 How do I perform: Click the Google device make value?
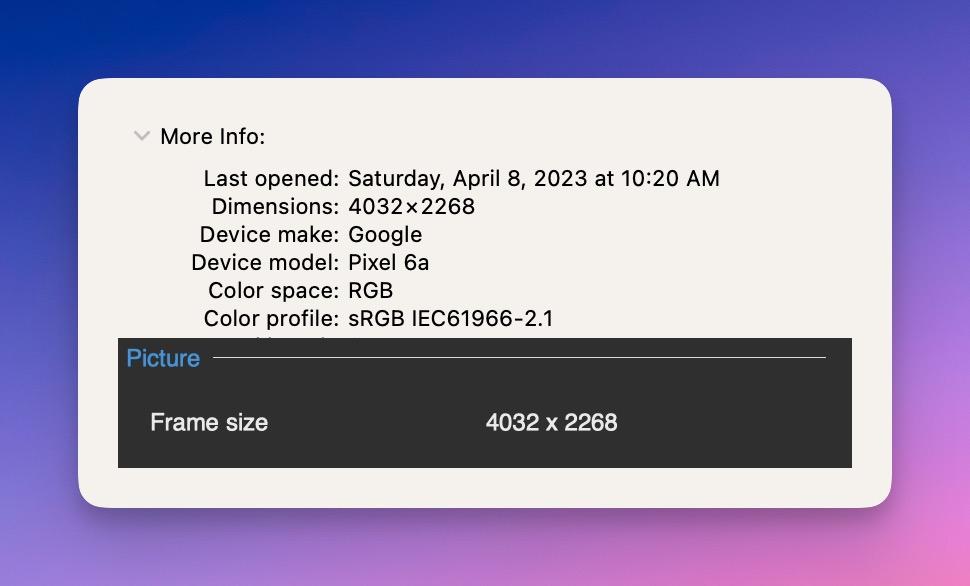(x=385, y=235)
